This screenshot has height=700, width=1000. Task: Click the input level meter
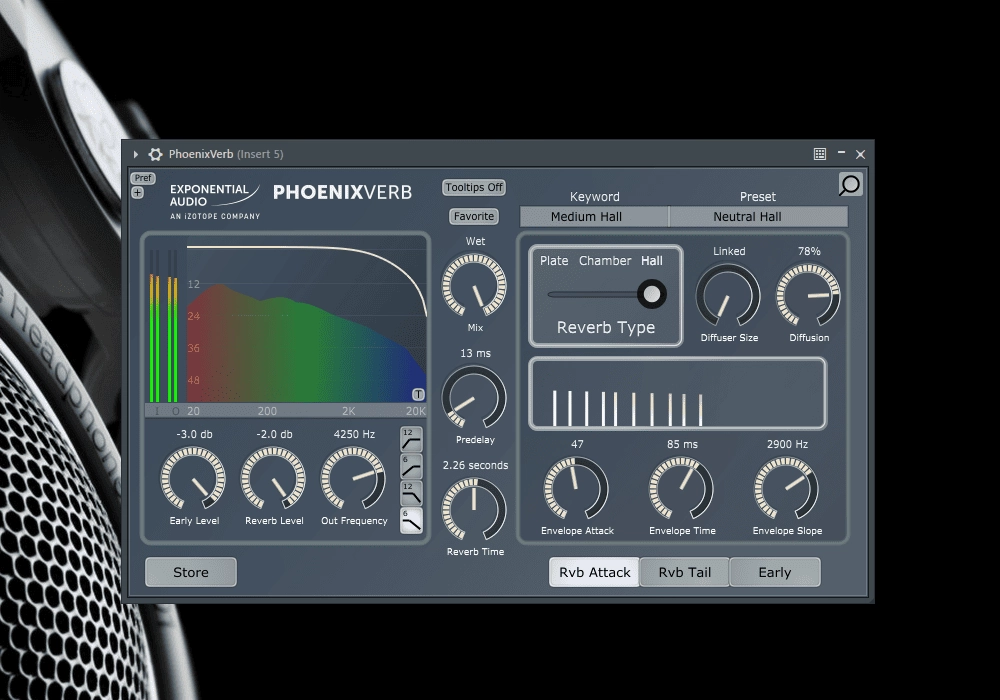pyautogui.click(x=154, y=326)
